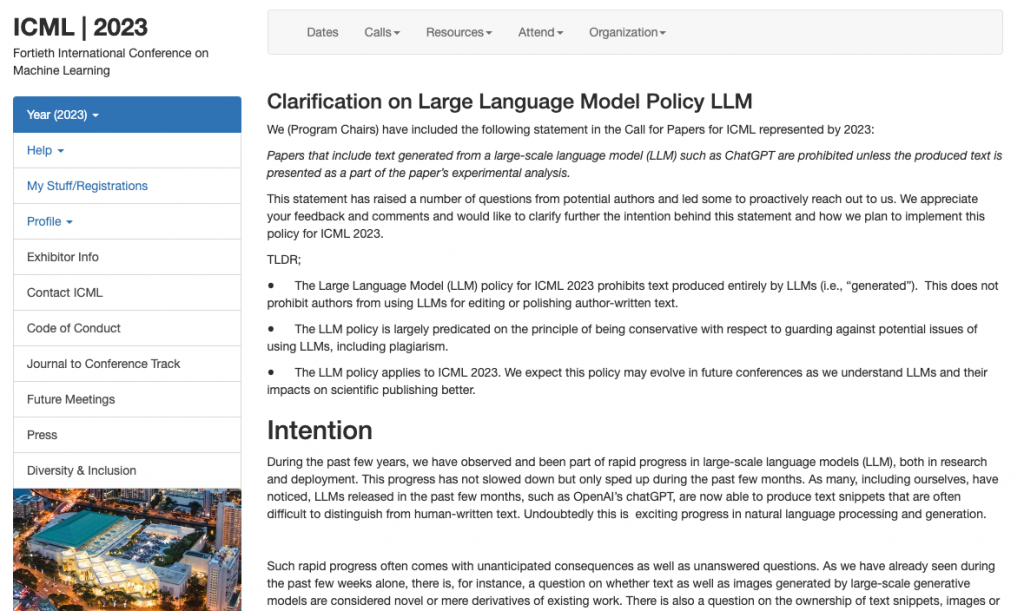Select Journal to Conference Track
Screen dimensions: 1024x611
(x=127, y=364)
